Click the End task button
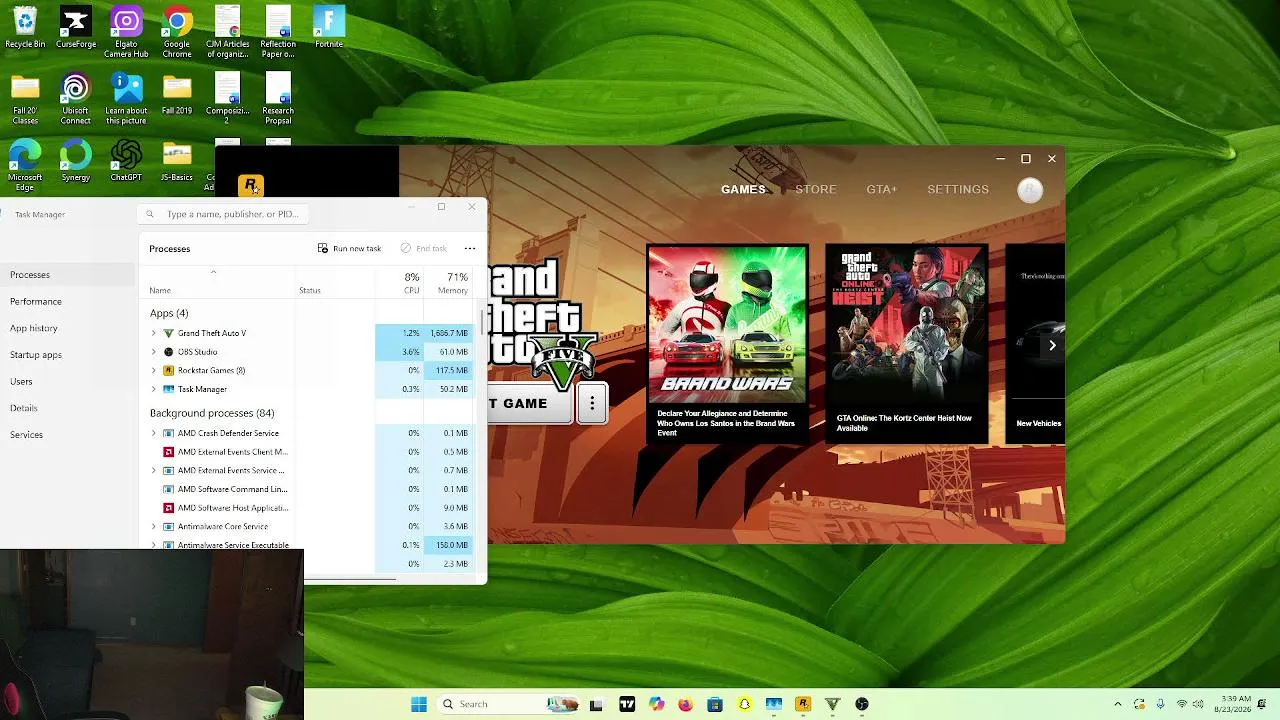1280x720 pixels. [423, 248]
